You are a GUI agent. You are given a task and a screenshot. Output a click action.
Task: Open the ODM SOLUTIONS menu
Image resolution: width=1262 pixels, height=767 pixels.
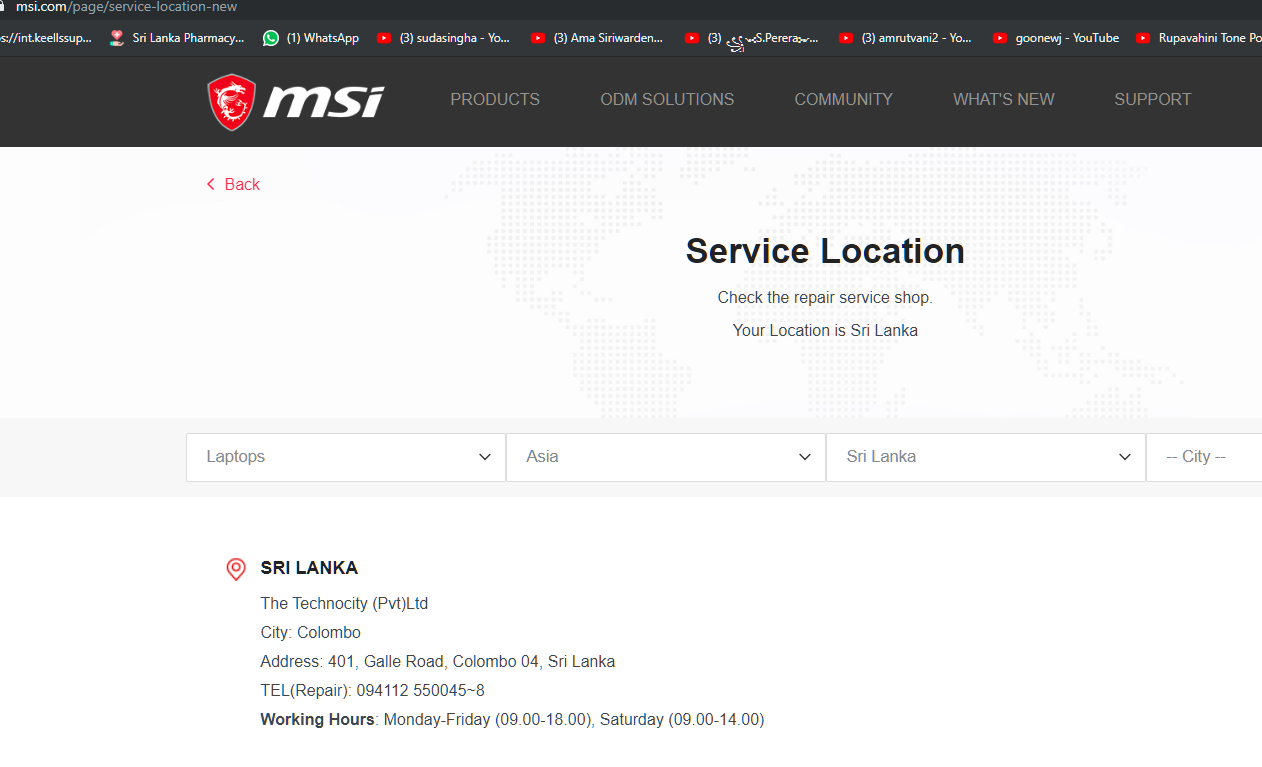click(667, 99)
